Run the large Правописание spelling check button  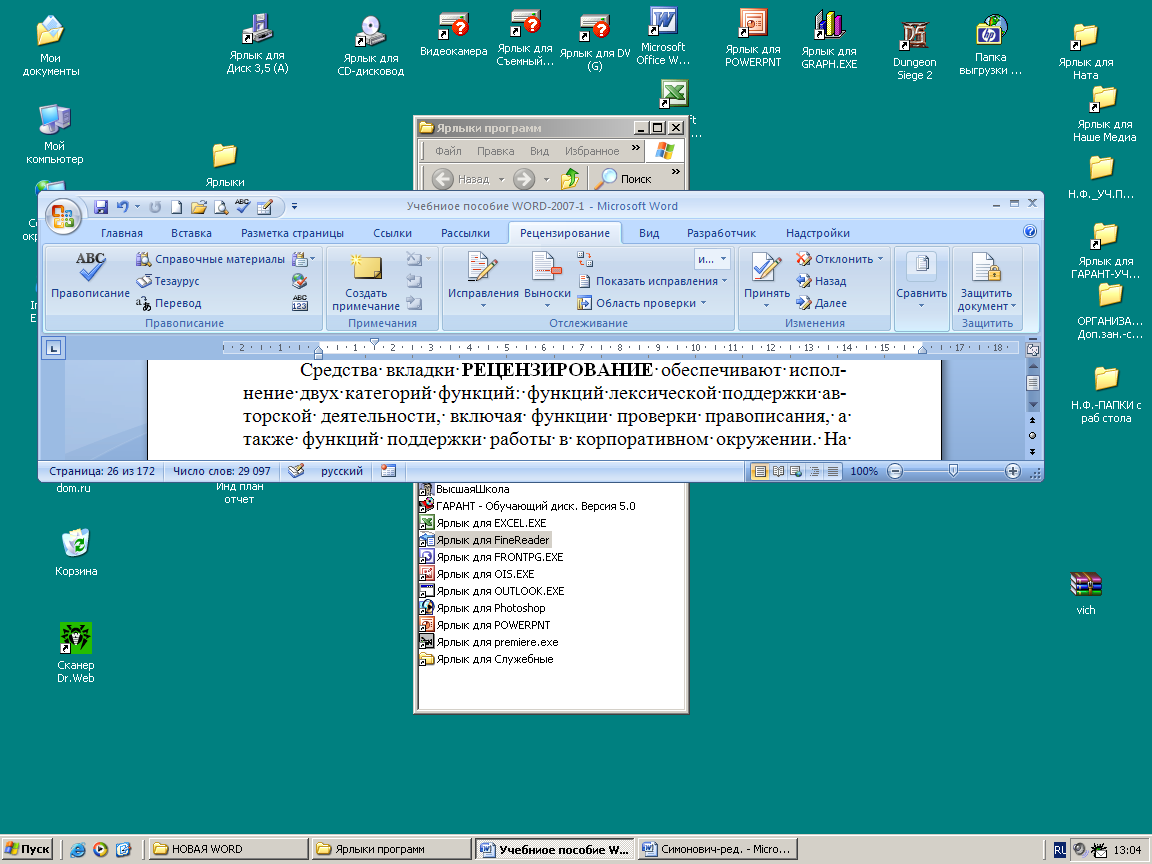click(x=90, y=275)
